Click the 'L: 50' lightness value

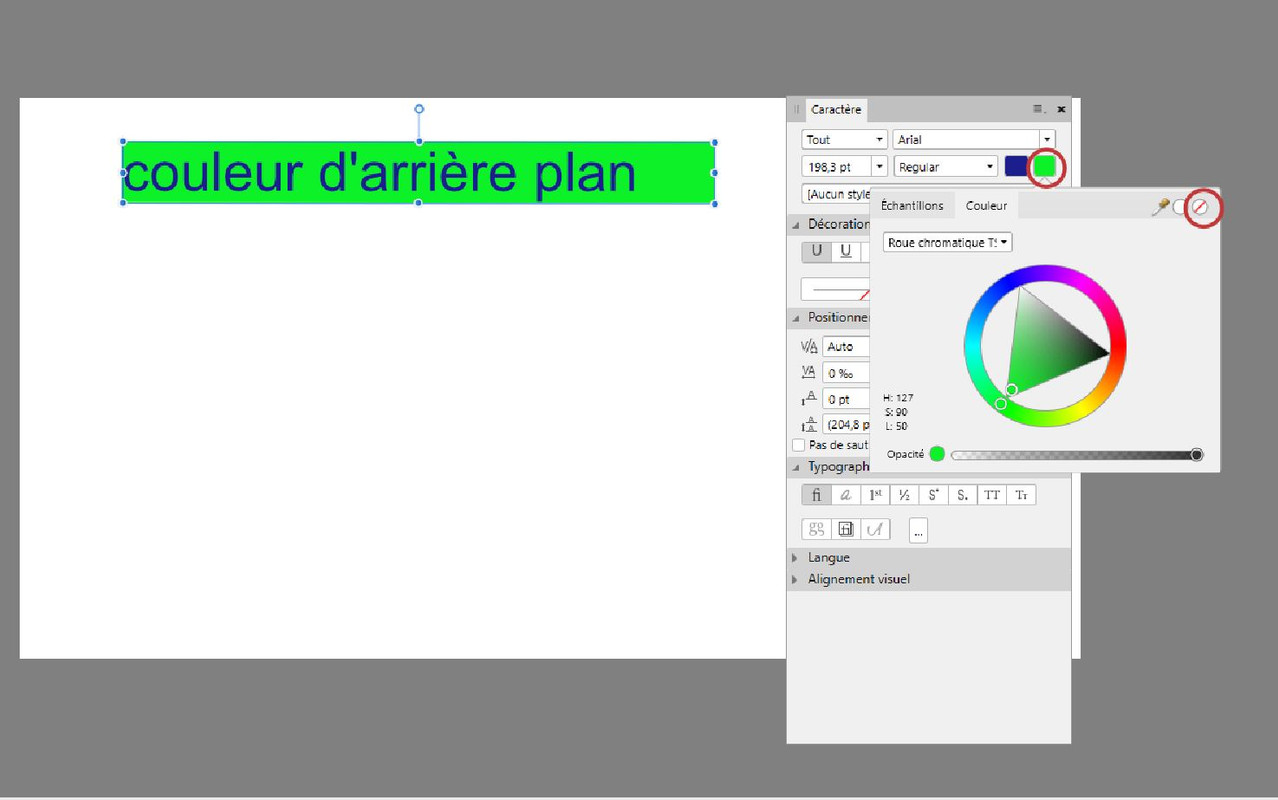pos(895,426)
